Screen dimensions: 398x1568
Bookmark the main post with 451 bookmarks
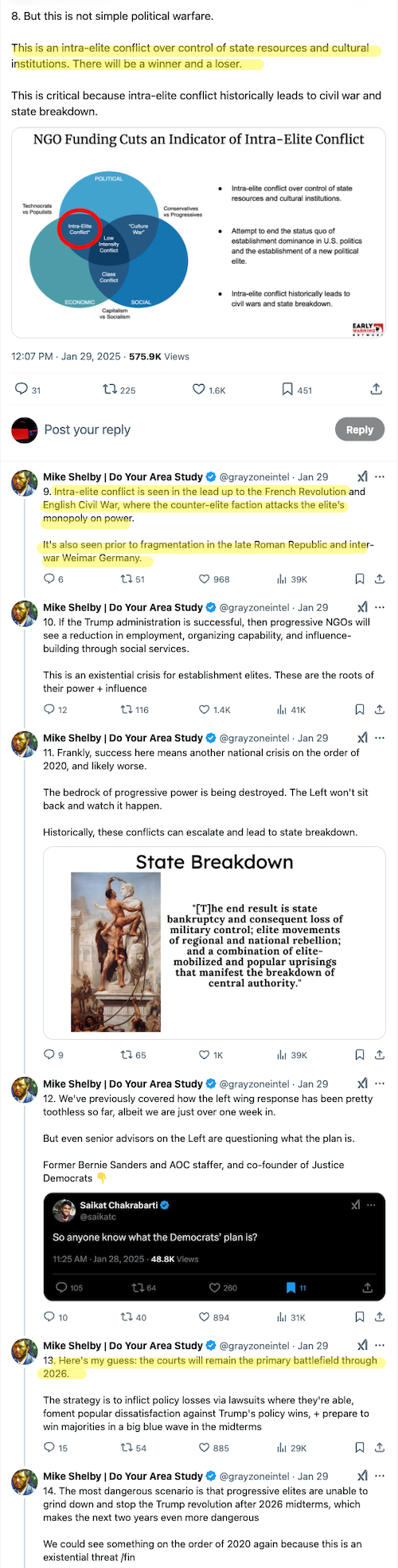287,390
